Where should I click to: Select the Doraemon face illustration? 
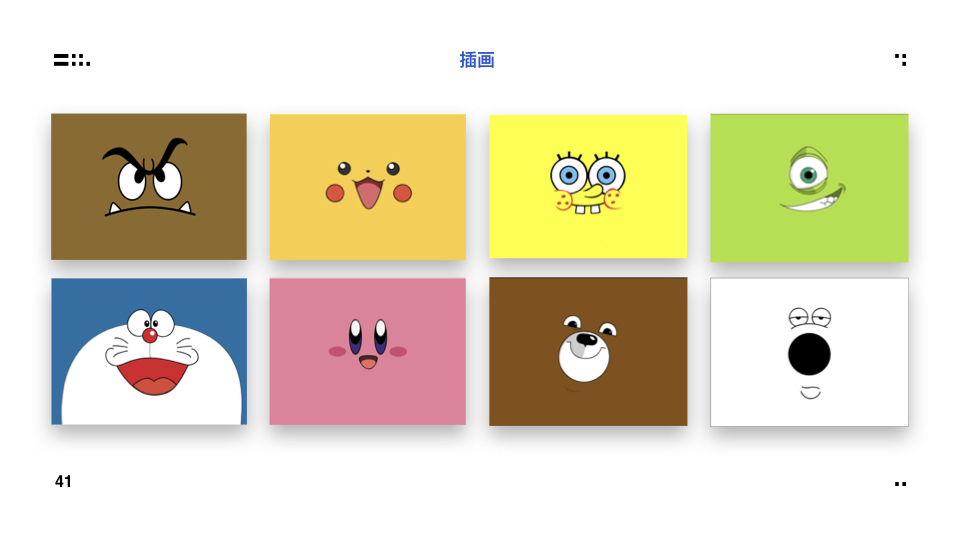(149, 351)
